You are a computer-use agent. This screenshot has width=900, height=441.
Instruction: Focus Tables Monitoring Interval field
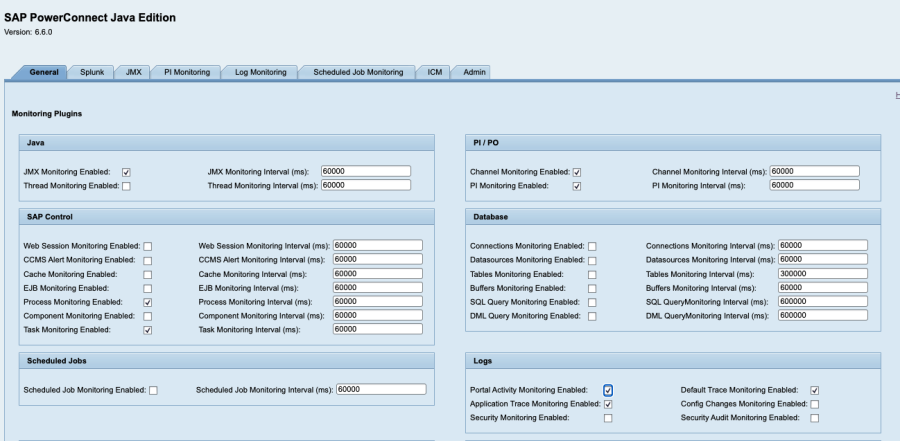click(x=822, y=274)
